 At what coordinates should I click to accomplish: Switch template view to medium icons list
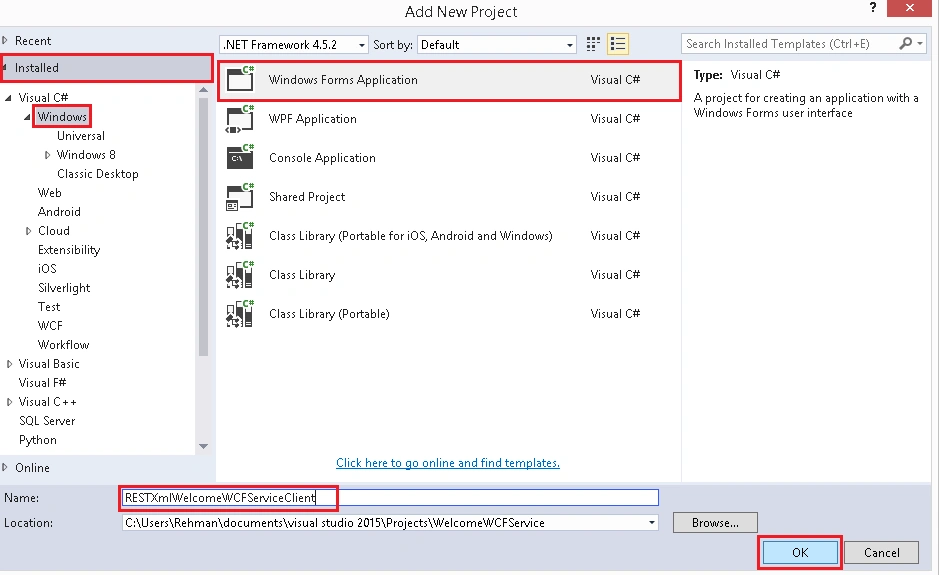(617, 44)
